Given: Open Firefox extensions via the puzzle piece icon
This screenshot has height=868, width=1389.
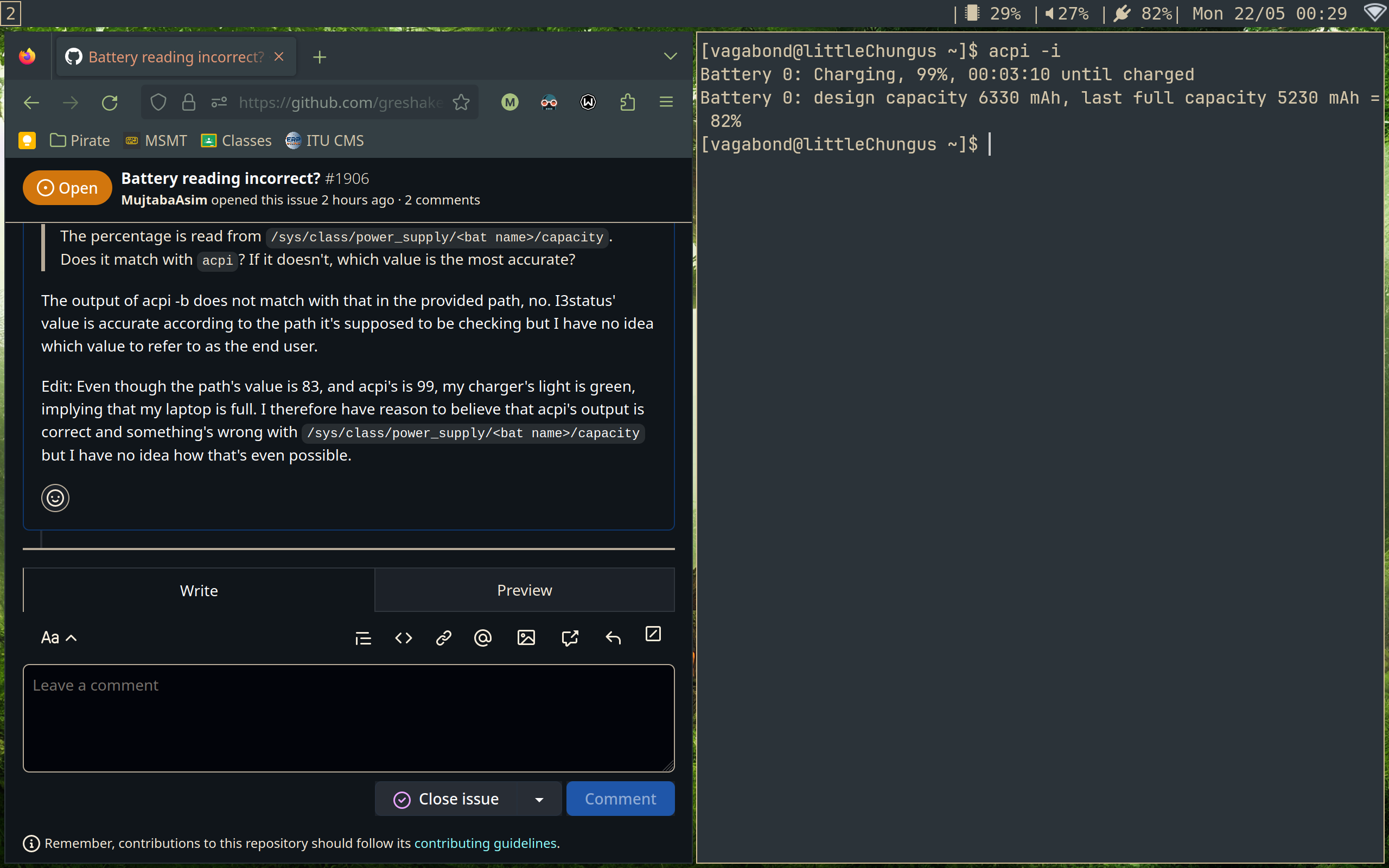Looking at the screenshot, I should pyautogui.click(x=627, y=101).
